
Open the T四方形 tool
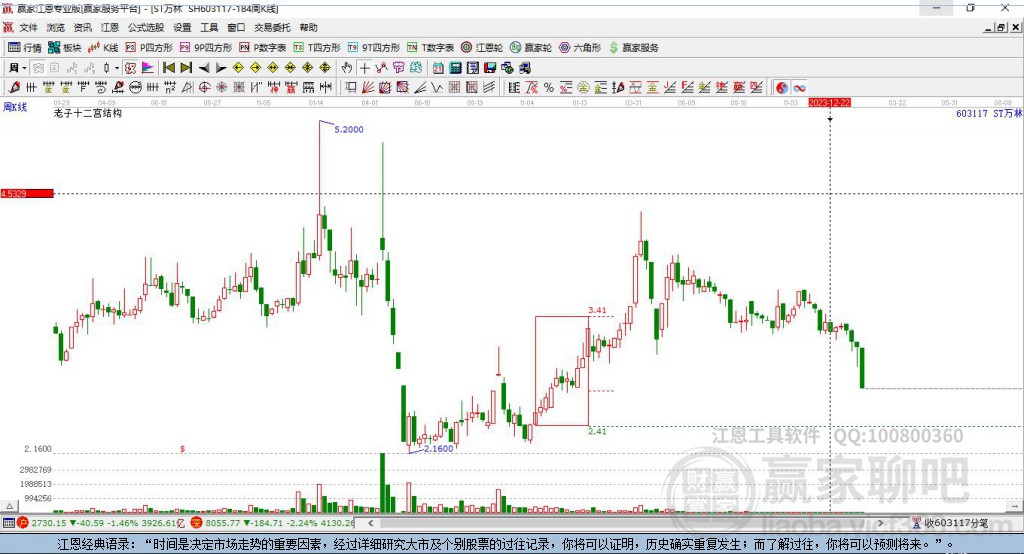[x=317, y=48]
